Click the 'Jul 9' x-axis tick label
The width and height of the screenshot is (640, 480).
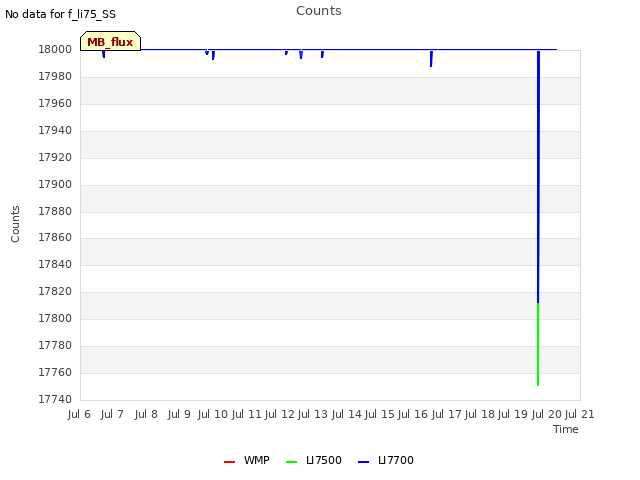click(179, 414)
